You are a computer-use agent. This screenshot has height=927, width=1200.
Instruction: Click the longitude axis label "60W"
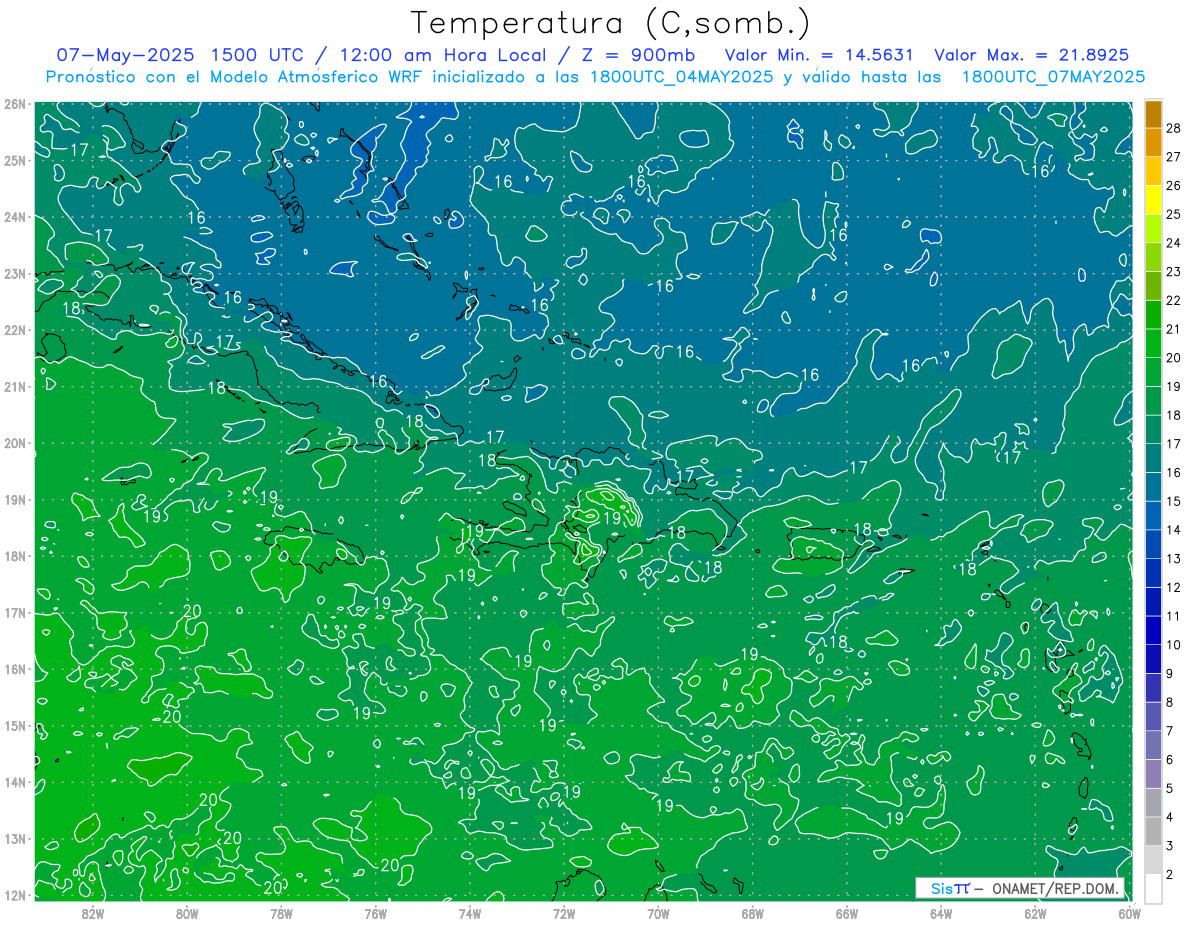[1130, 913]
